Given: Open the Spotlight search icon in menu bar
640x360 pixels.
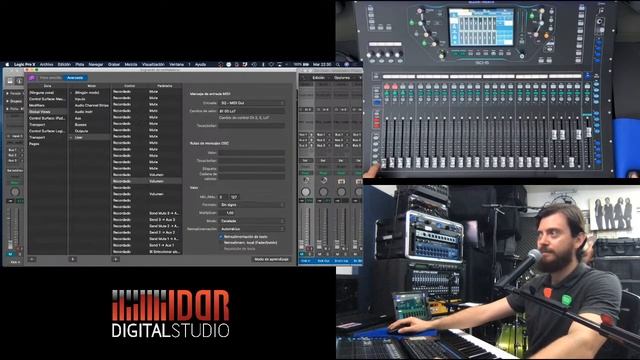Looking at the screenshot, I should click(338, 64).
